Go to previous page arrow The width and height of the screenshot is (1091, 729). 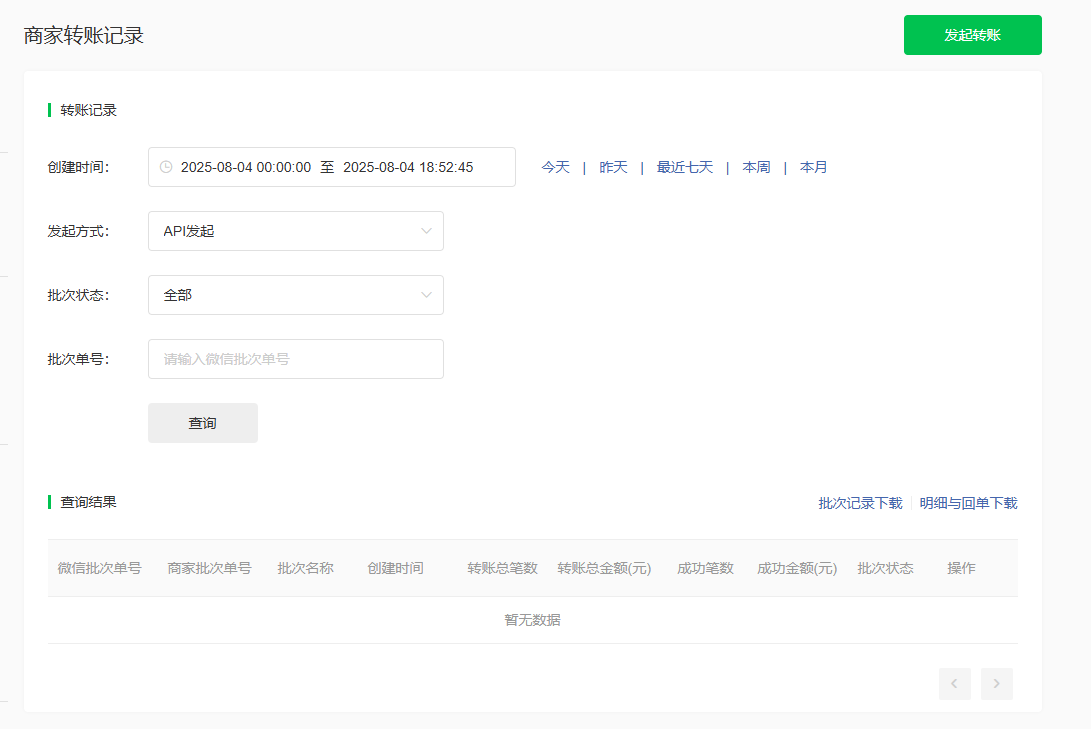click(955, 684)
